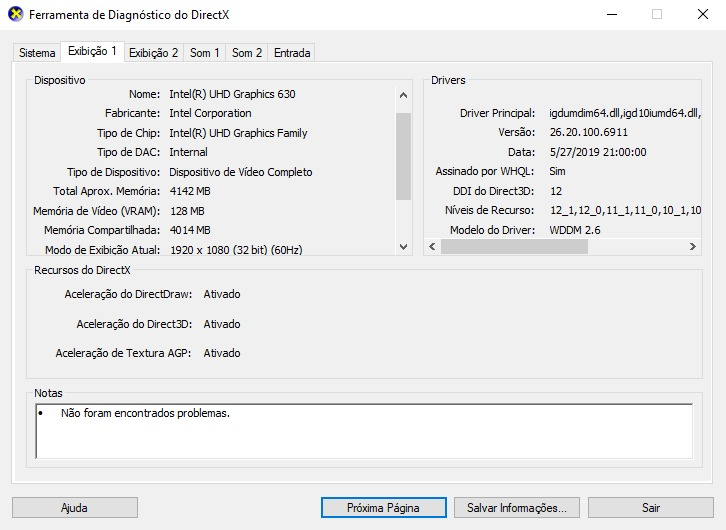The width and height of the screenshot is (726, 530).
Task: Click date '5/27/2019 21:00:00' value
Action: click(598, 152)
